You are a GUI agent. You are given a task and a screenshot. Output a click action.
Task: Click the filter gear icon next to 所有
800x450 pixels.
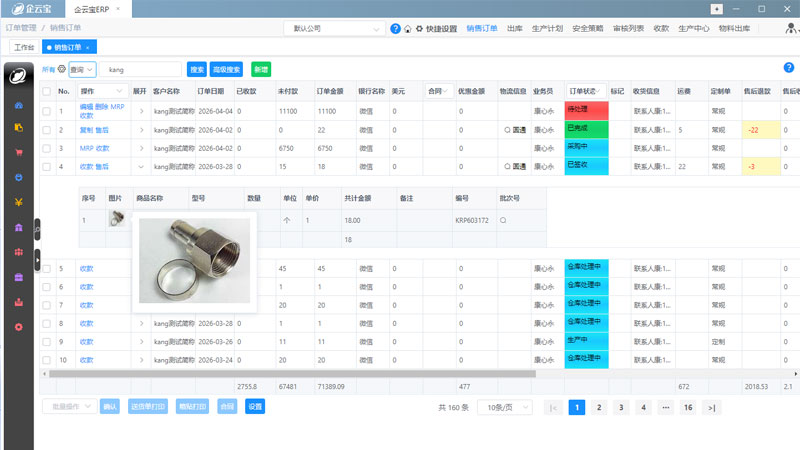[x=62, y=69]
